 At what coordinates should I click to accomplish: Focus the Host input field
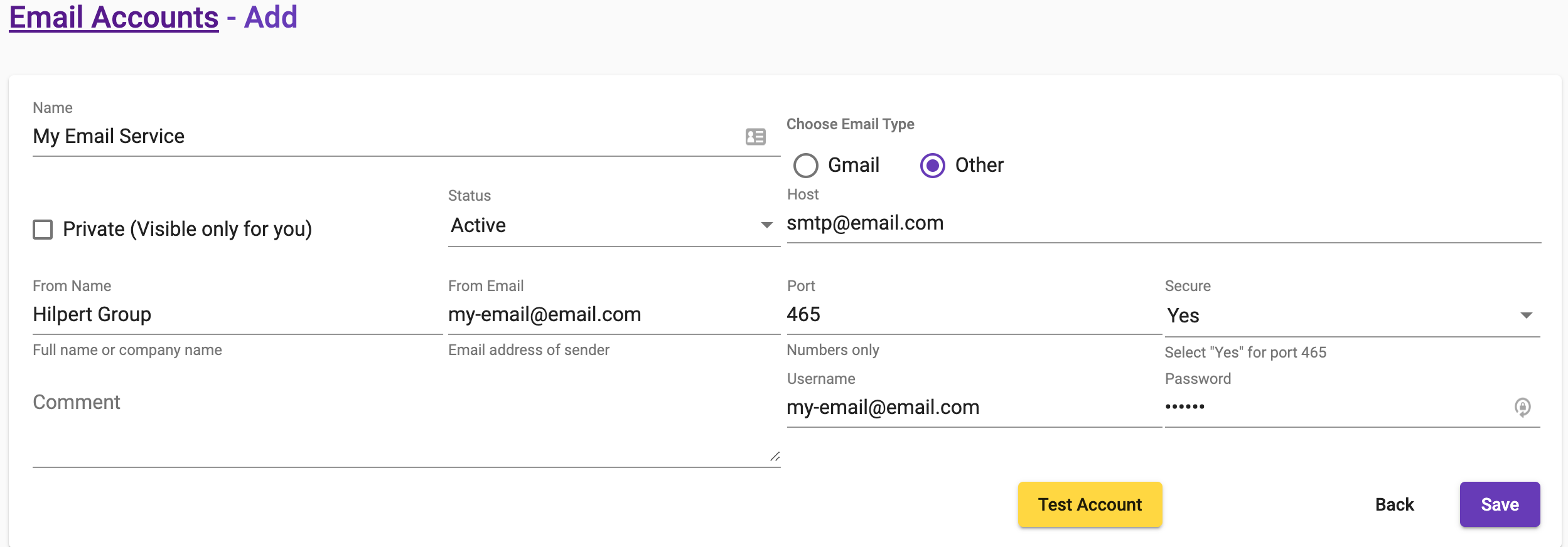point(1161,223)
